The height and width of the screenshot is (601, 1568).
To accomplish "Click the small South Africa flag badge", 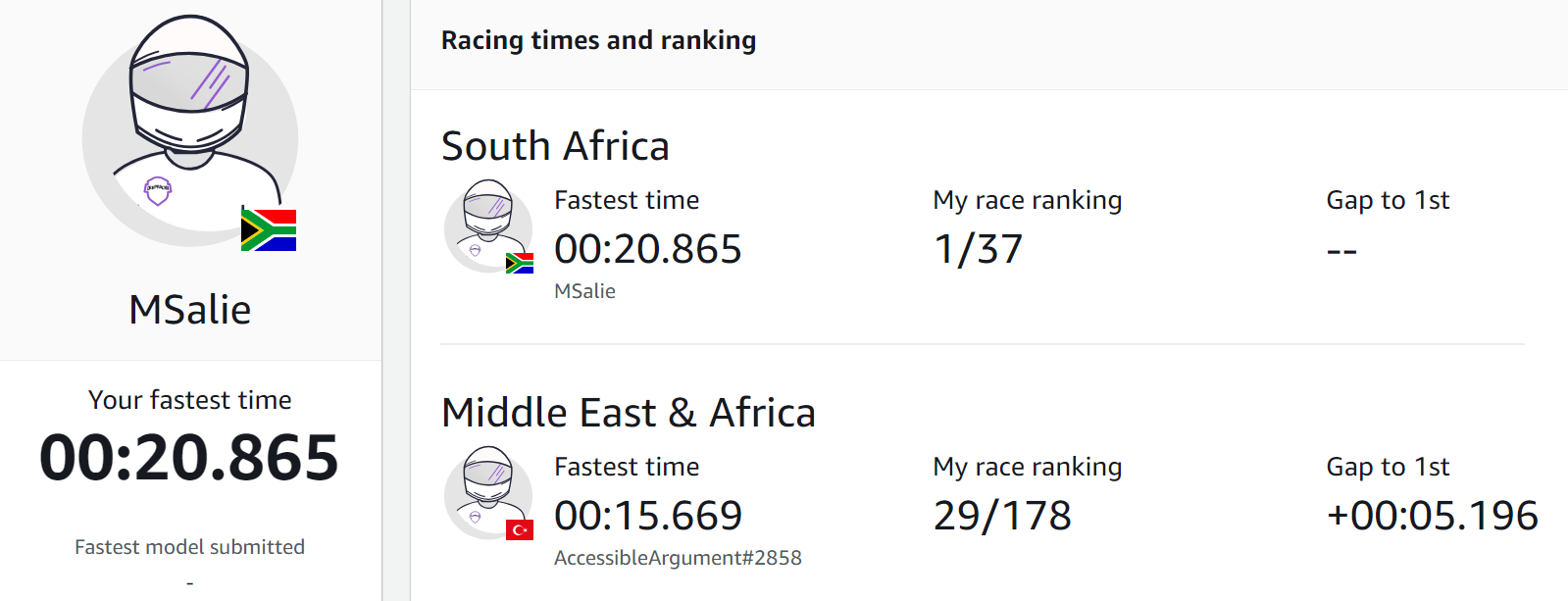I will (520, 263).
